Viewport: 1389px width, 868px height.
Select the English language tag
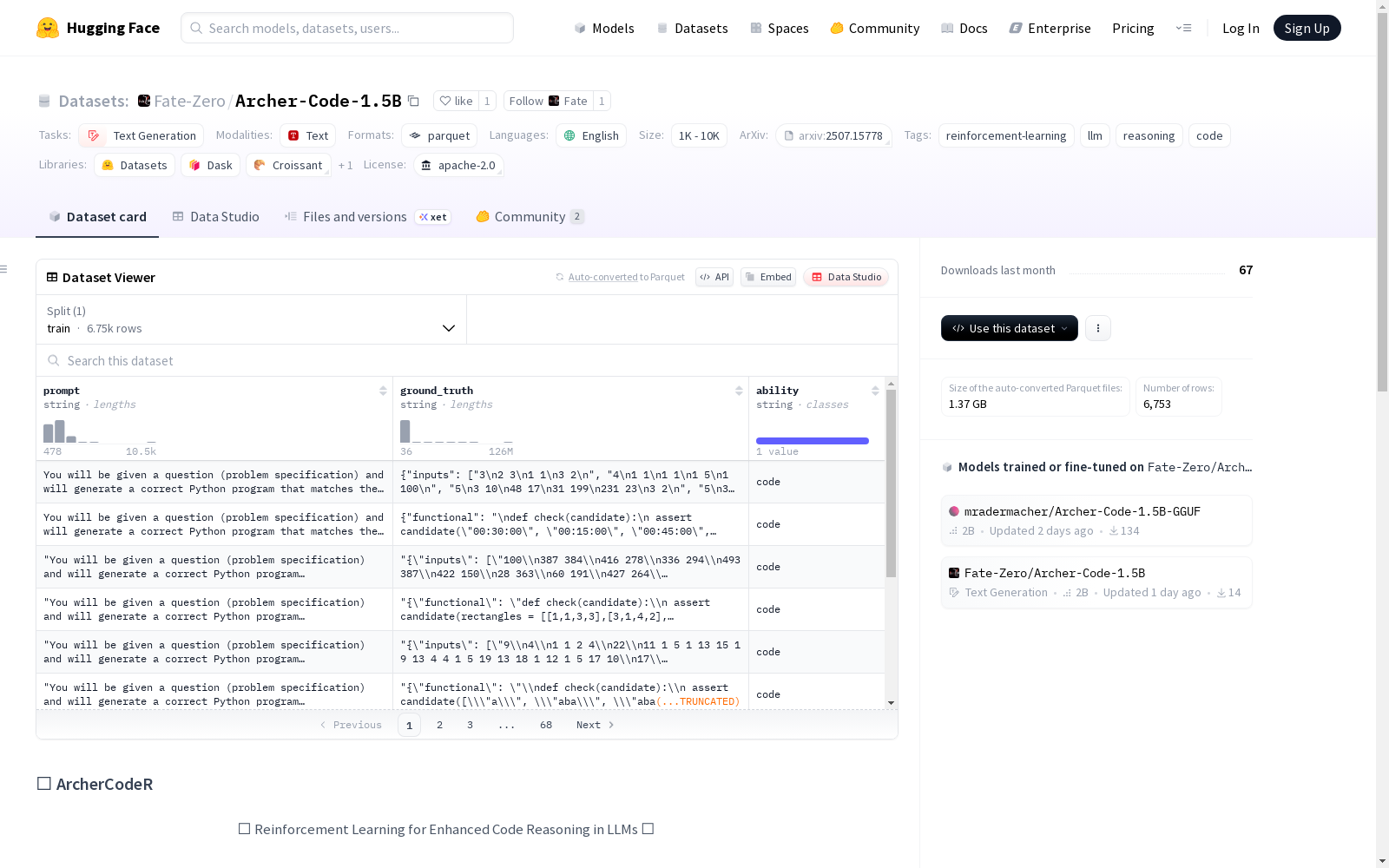(x=591, y=135)
